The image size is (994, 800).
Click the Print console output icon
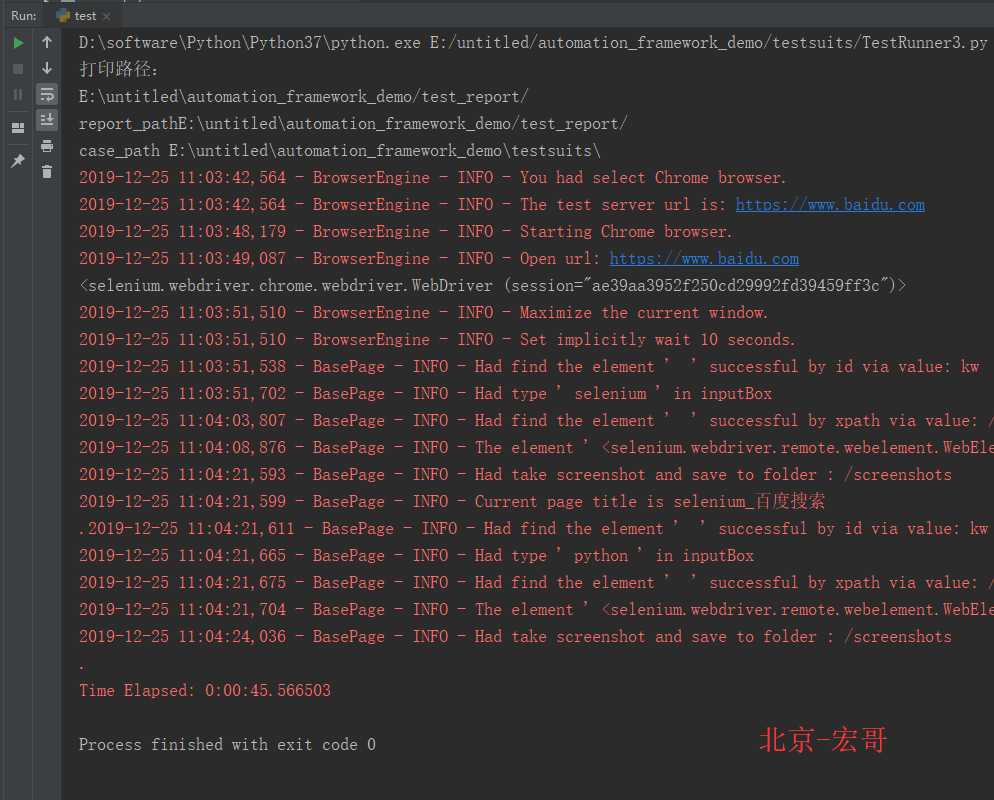coord(47,146)
